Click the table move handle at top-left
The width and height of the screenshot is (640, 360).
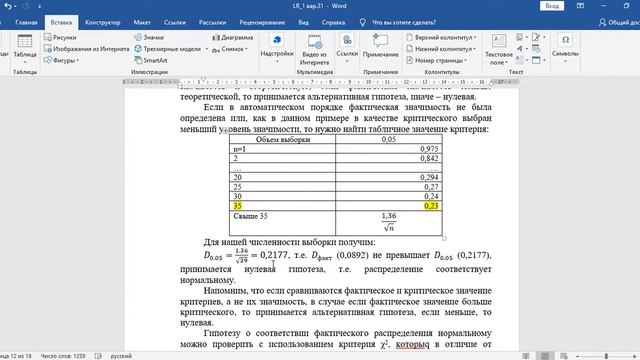point(226,131)
